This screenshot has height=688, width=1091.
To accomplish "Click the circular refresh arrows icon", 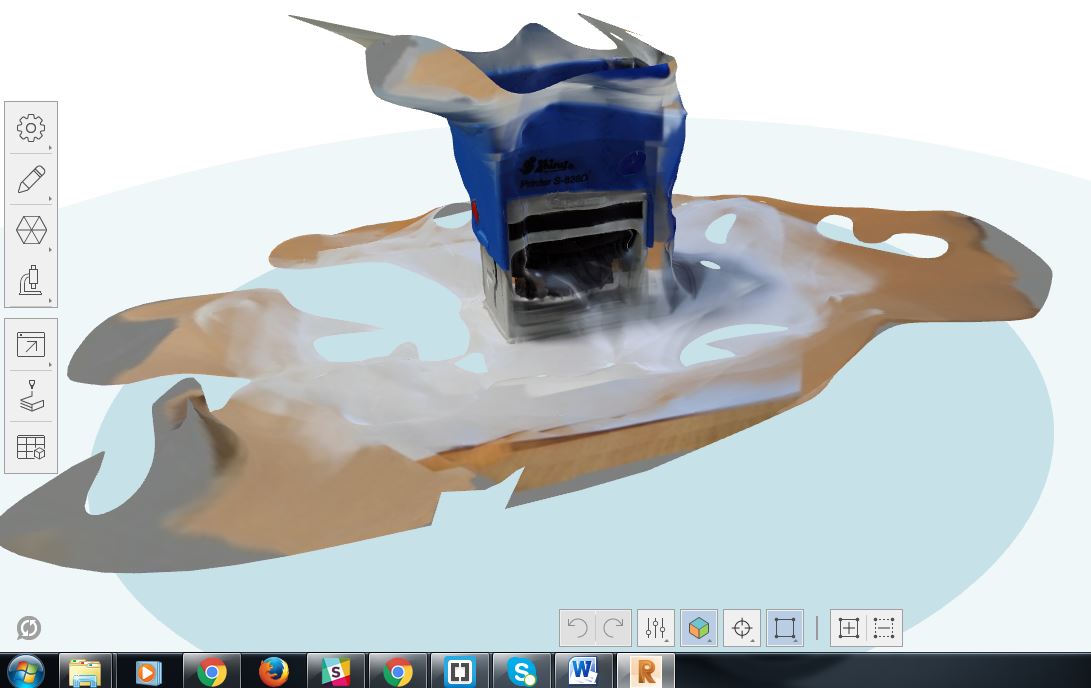I will tap(29, 627).
